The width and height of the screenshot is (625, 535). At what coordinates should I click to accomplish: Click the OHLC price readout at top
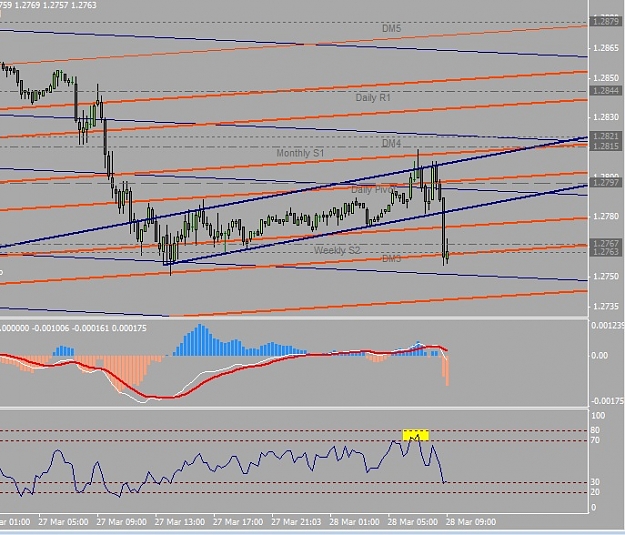[48, 5]
